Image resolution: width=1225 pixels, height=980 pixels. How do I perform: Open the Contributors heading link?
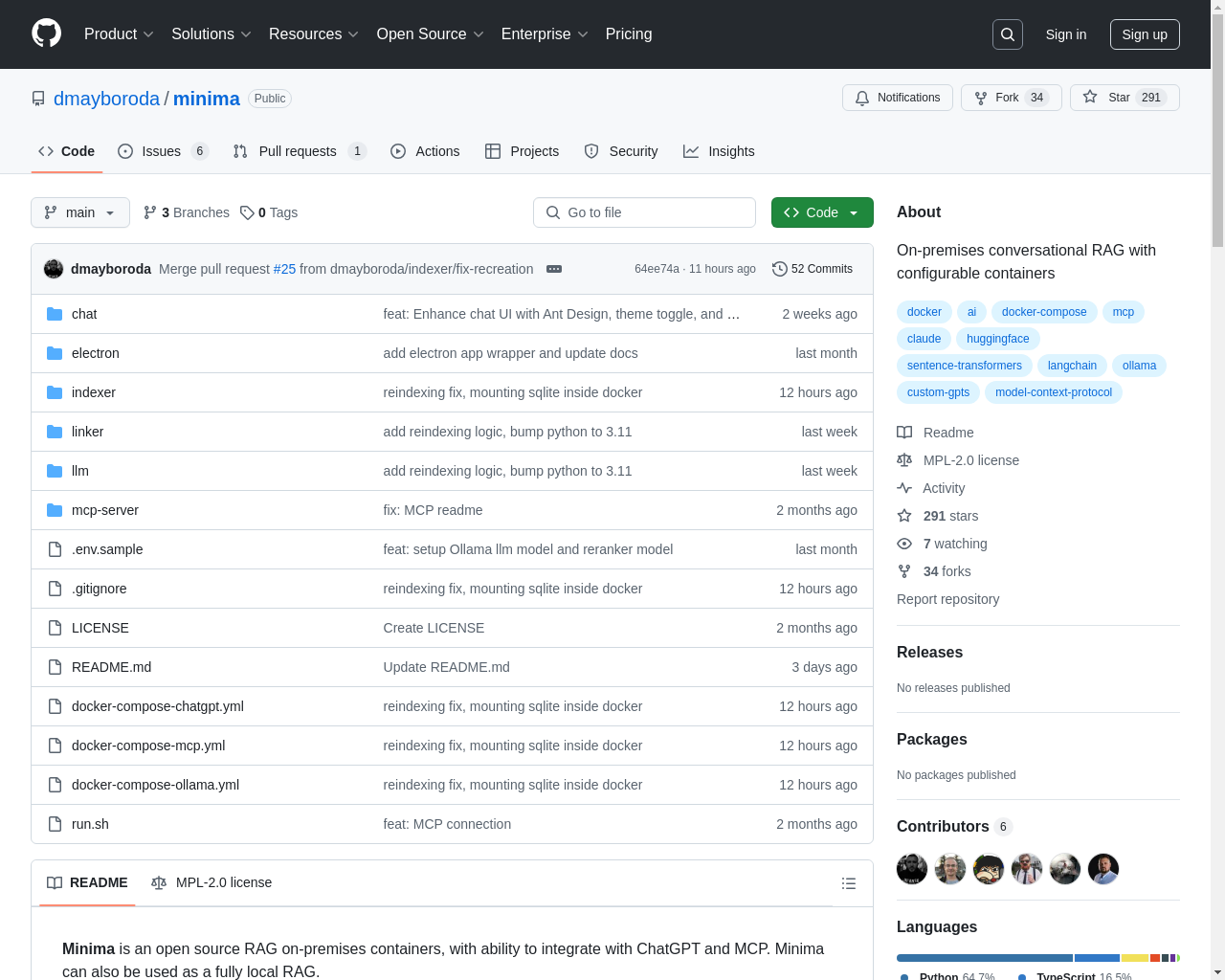954,826
